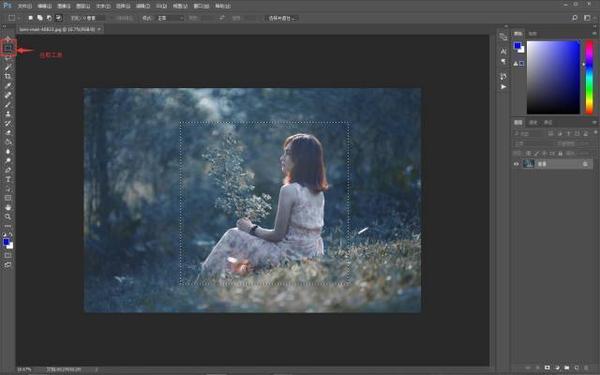Select the Crop tool
Screen dimensions: 600x375
pyautogui.click(x=8, y=77)
